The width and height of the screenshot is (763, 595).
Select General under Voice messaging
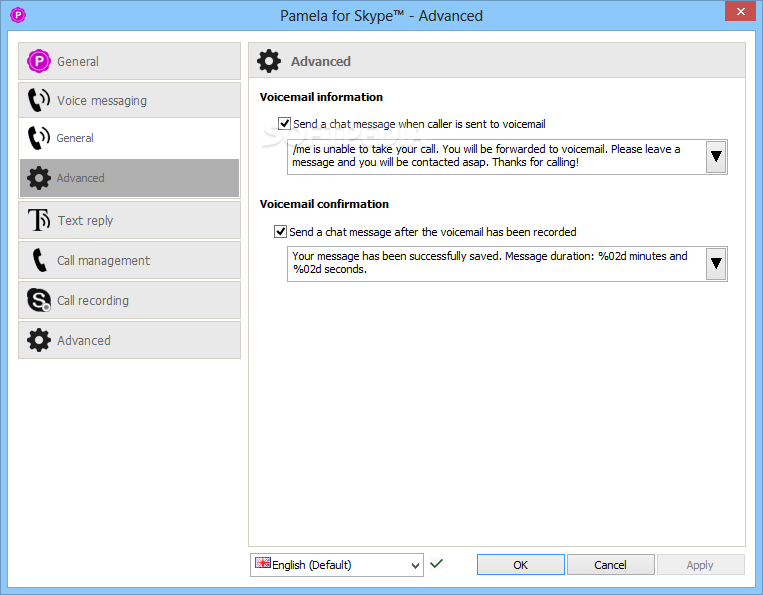pos(129,138)
